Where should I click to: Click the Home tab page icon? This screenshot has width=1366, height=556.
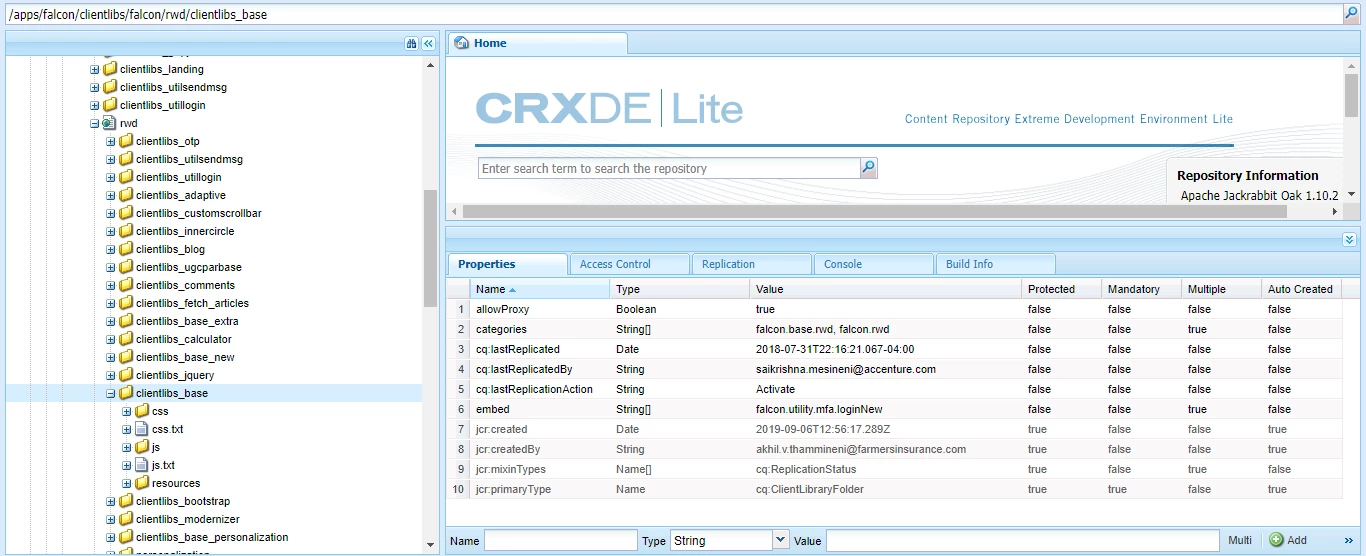click(462, 43)
